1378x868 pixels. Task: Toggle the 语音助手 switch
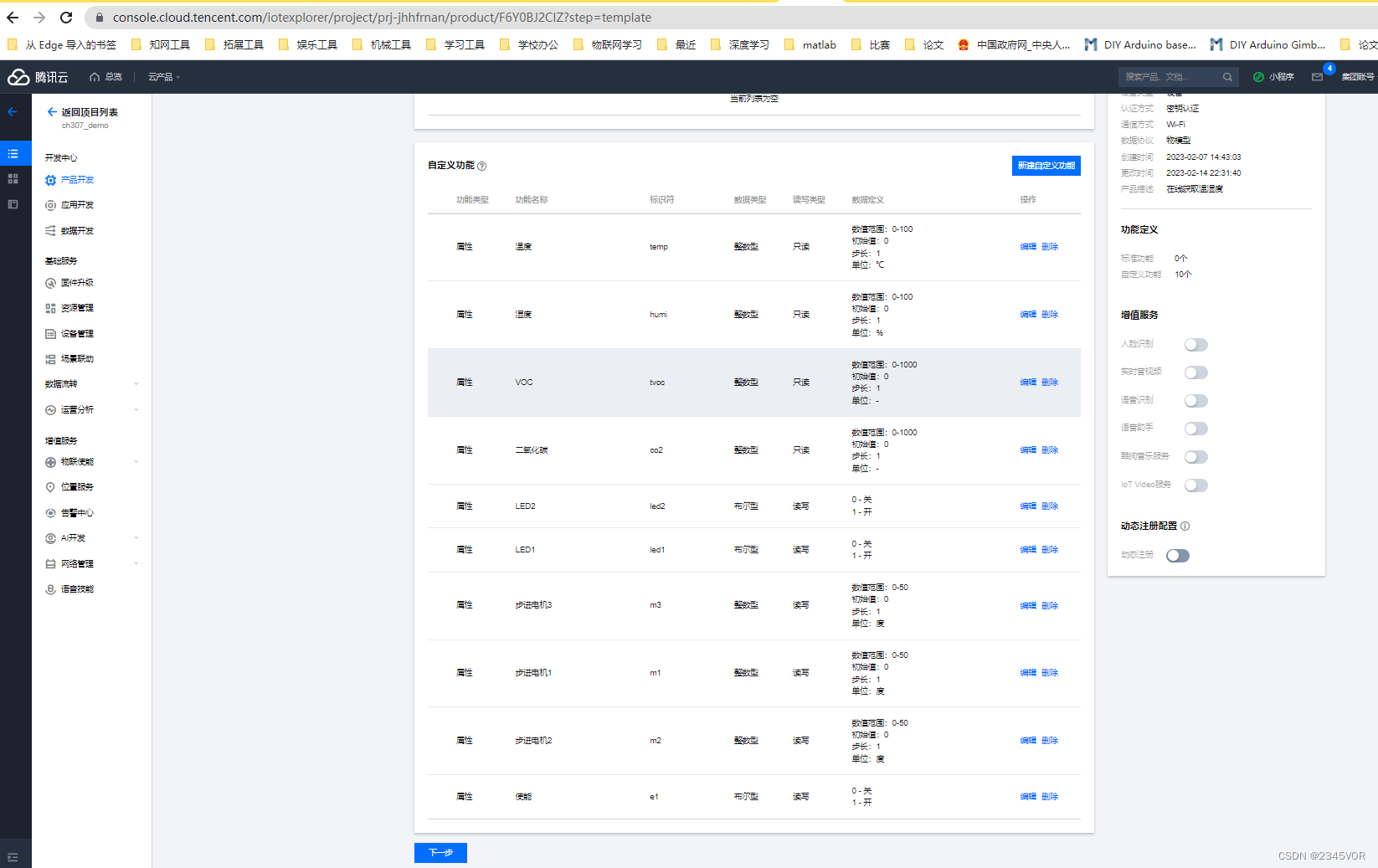(x=1196, y=429)
